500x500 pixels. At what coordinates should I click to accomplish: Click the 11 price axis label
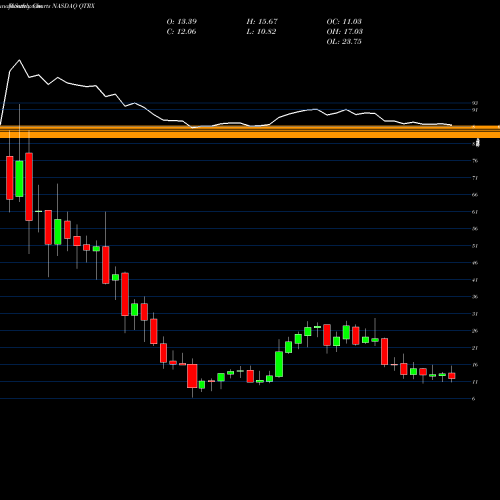(475, 382)
